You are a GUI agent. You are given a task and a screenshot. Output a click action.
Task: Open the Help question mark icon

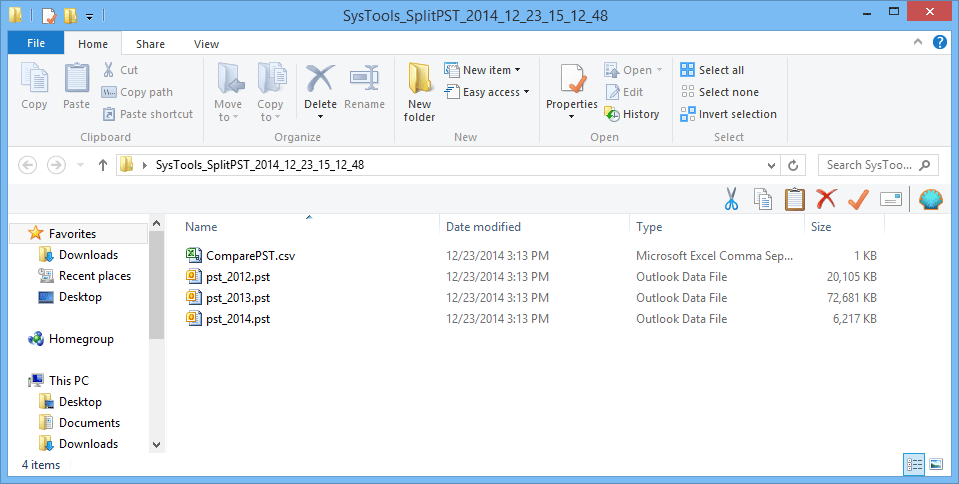939,42
